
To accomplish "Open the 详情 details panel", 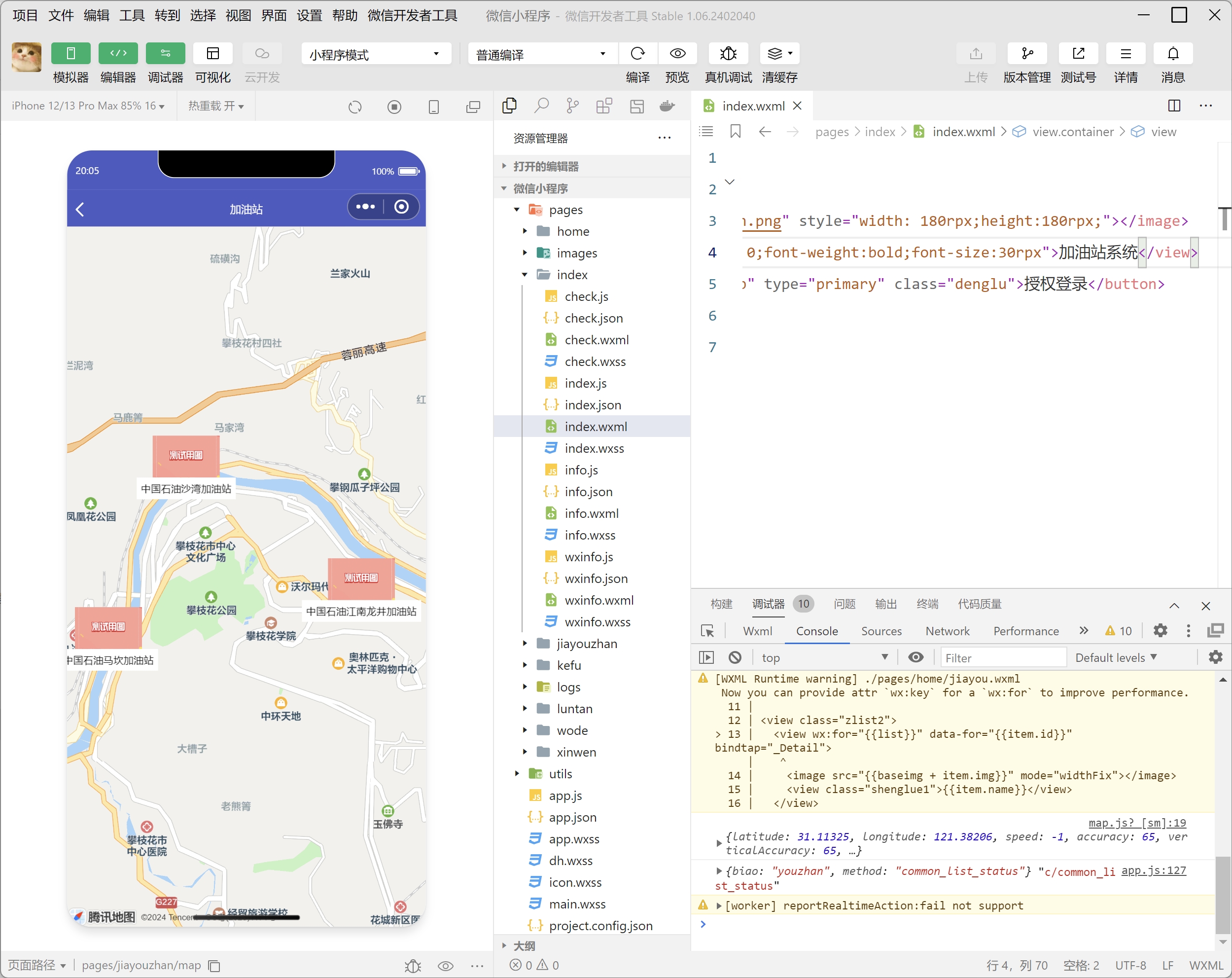I will click(1126, 54).
